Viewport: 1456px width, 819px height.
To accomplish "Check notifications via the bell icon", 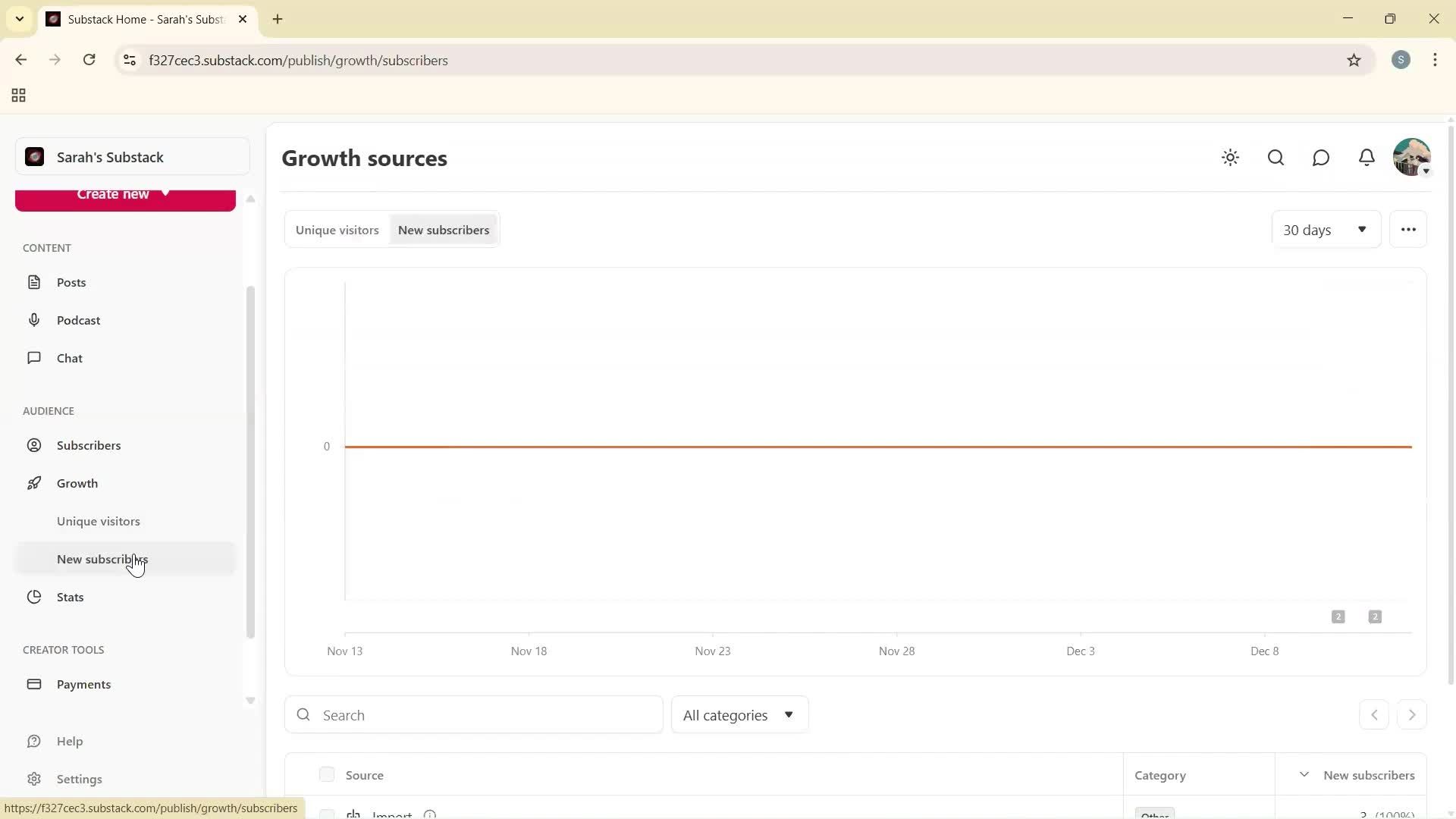I will click(1367, 157).
